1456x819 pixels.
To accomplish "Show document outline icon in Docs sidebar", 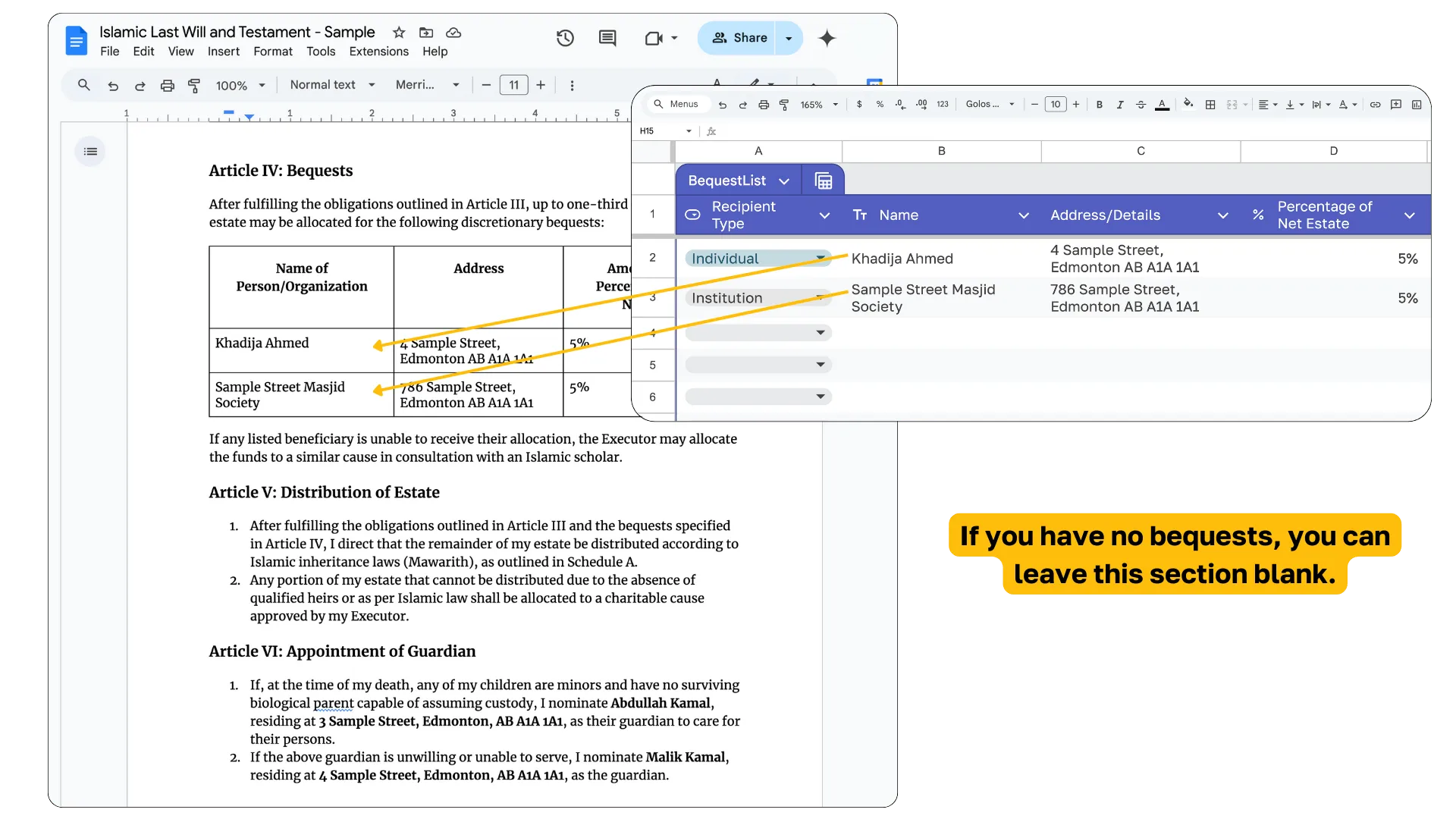I will (90, 152).
